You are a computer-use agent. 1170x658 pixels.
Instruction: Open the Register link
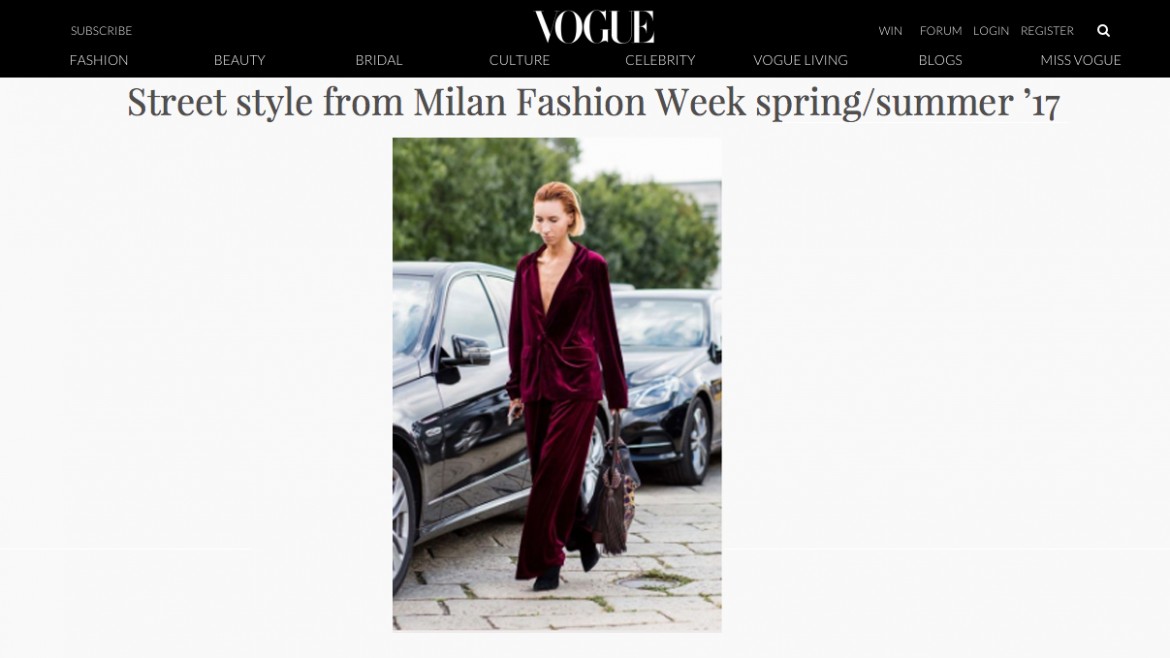[1047, 31]
